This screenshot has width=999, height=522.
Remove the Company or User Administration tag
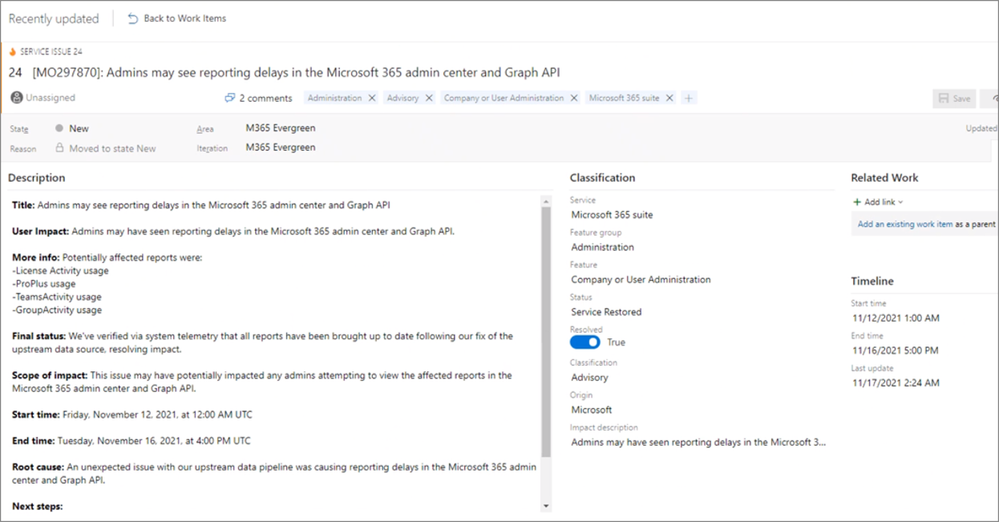coord(574,98)
